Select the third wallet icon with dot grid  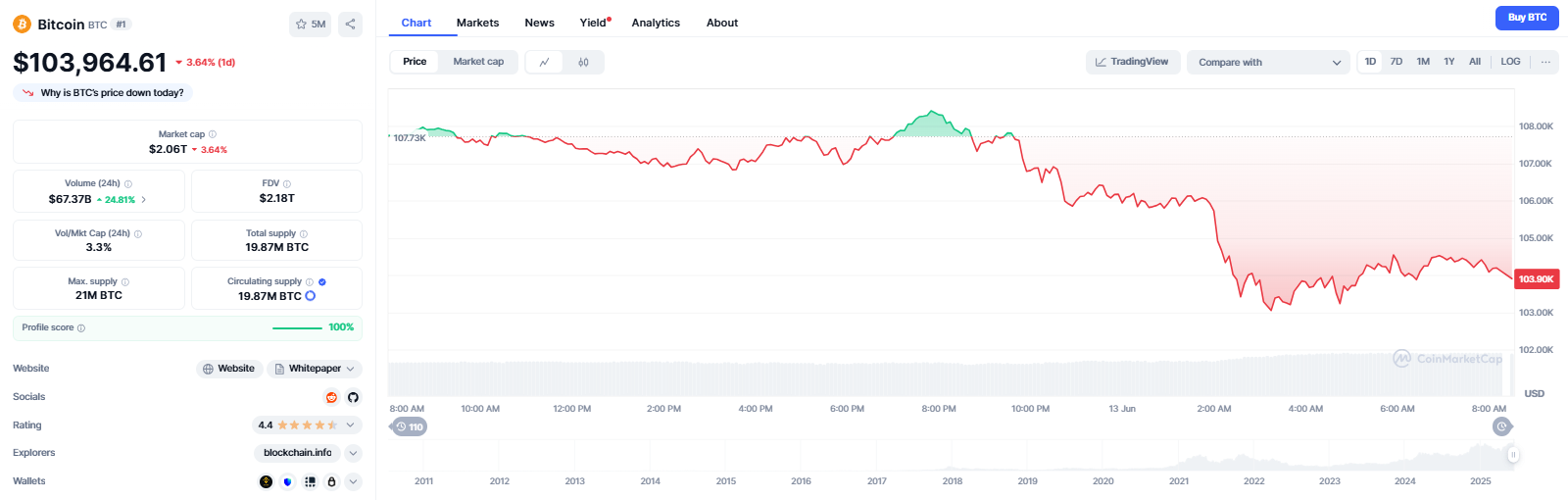click(310, 481)
